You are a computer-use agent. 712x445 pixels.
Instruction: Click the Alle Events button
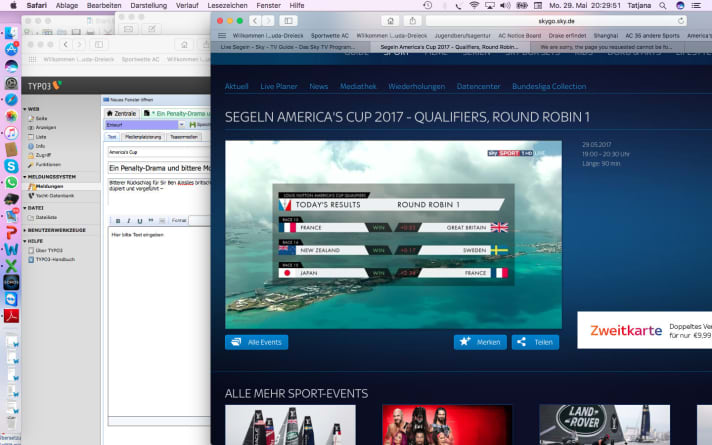pyautogui.click(x=257, y=342)
